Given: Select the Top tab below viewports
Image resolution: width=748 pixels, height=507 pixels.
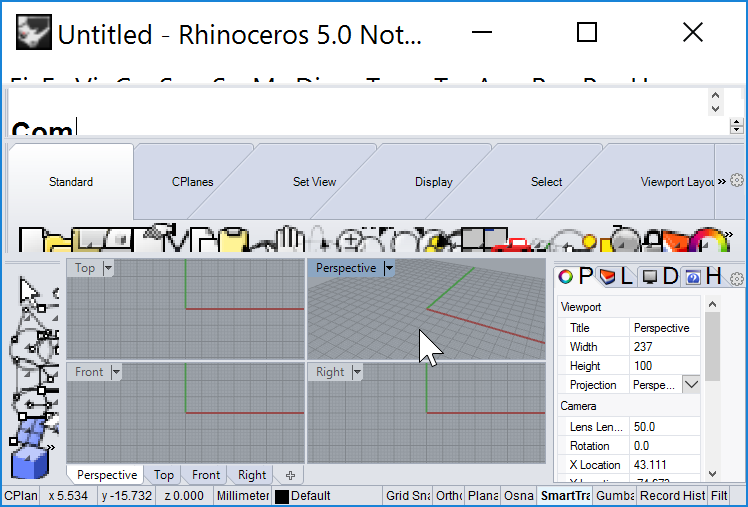Looking at the screenshot, I should coord(164,475).
